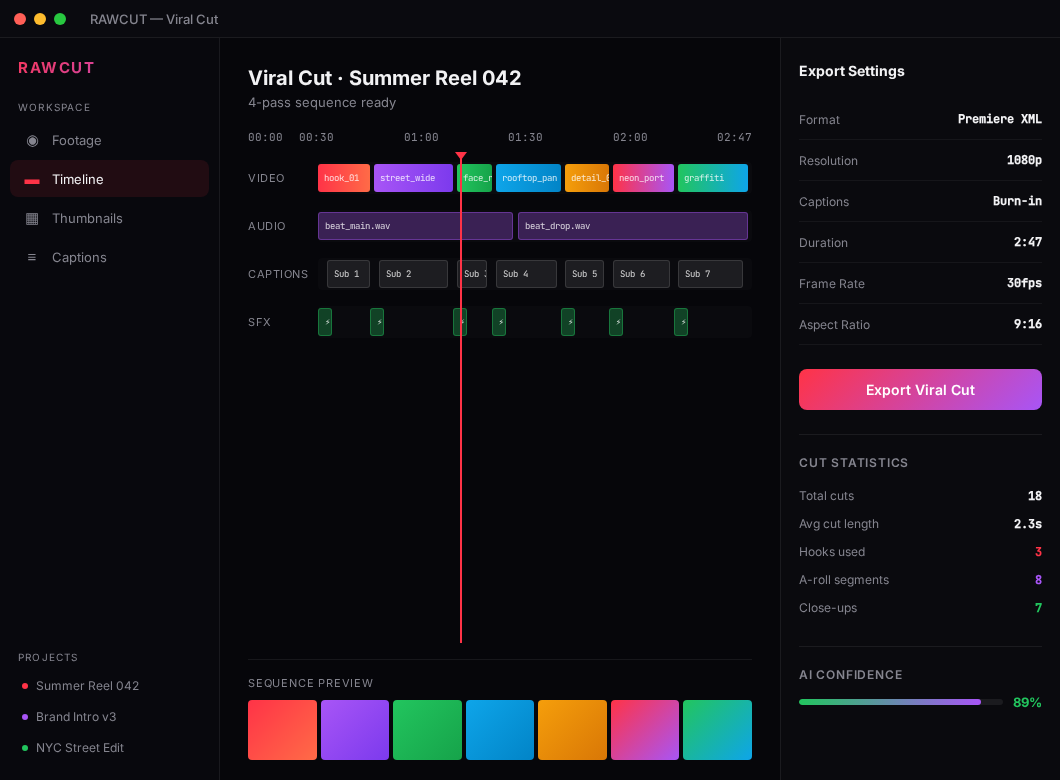
Task: Select the Footage workspace icon
Action: [32, 141]
